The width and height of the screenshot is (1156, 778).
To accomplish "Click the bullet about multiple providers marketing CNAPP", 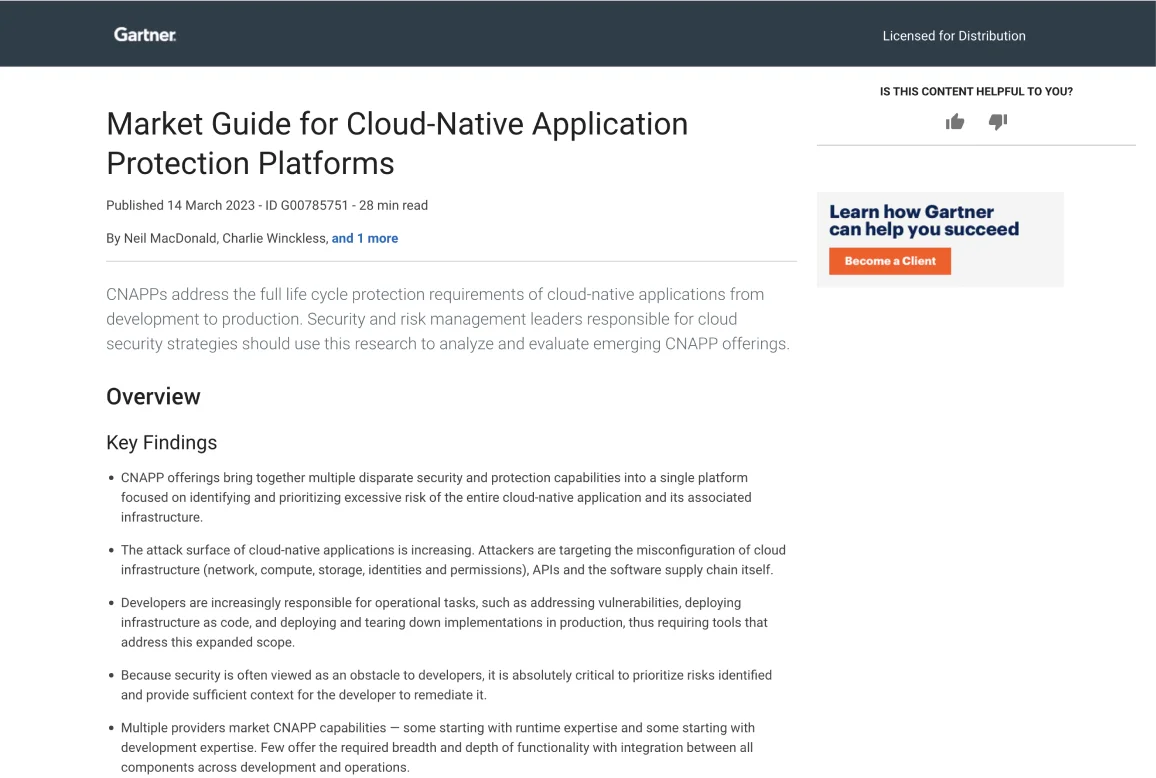I will (x=437, y=747).
